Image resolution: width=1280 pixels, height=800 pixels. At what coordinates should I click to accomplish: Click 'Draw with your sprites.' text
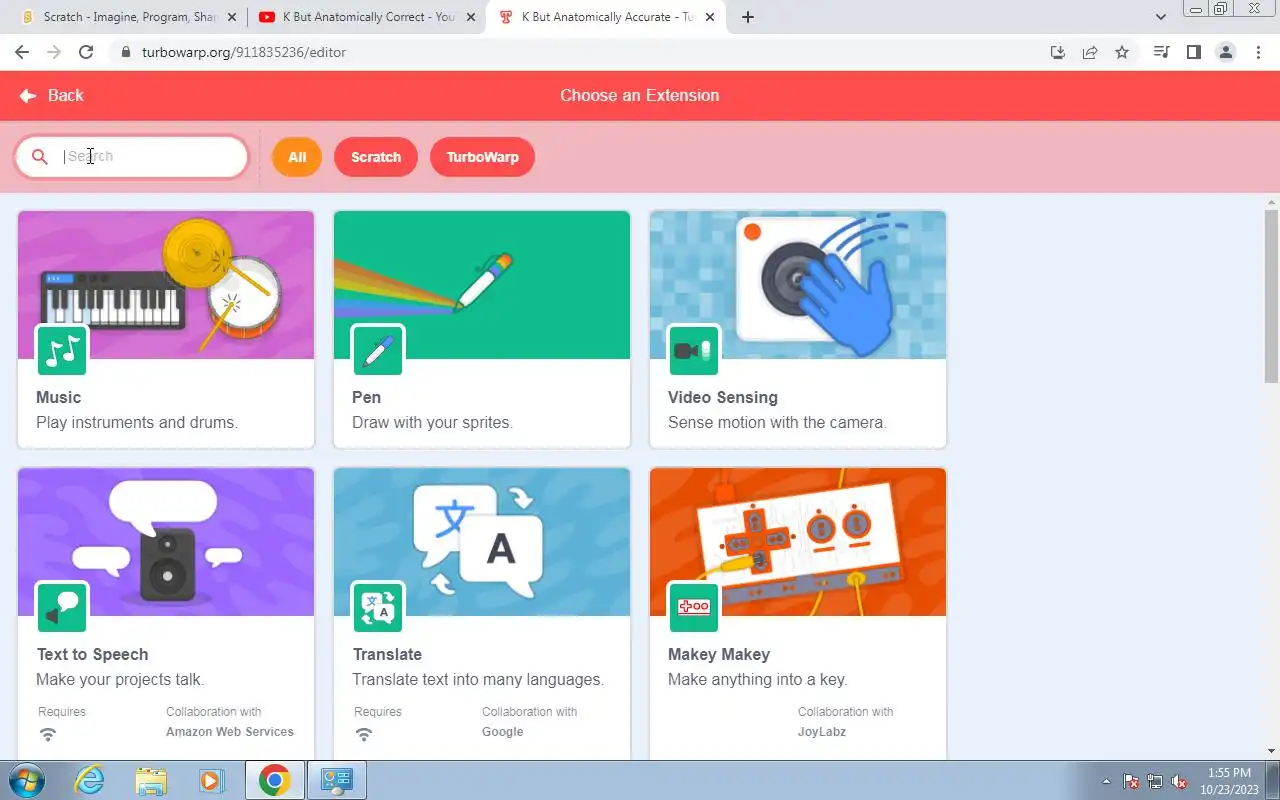[x=432, y=423]
